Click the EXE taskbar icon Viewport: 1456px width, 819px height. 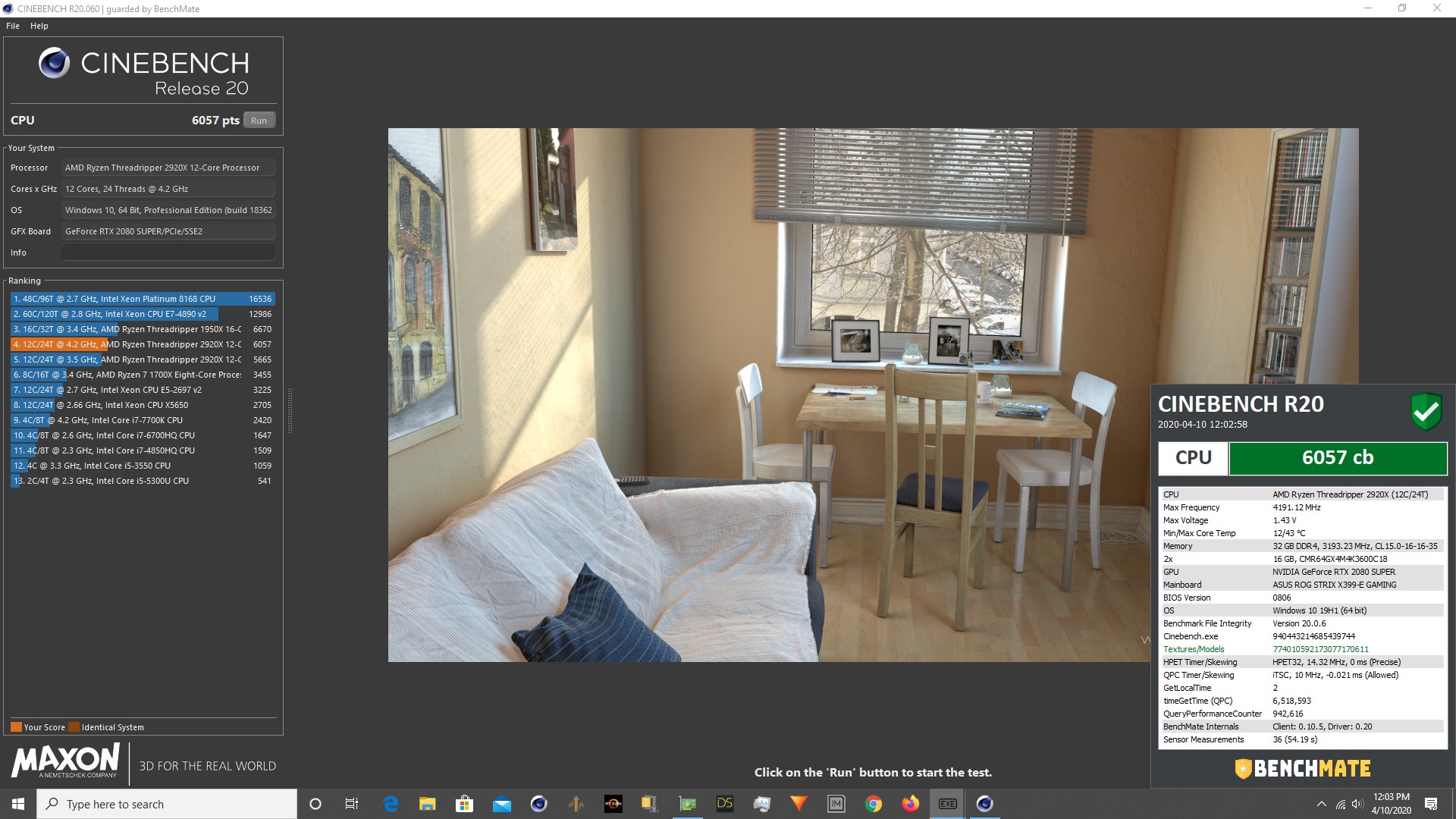[947, 804]
